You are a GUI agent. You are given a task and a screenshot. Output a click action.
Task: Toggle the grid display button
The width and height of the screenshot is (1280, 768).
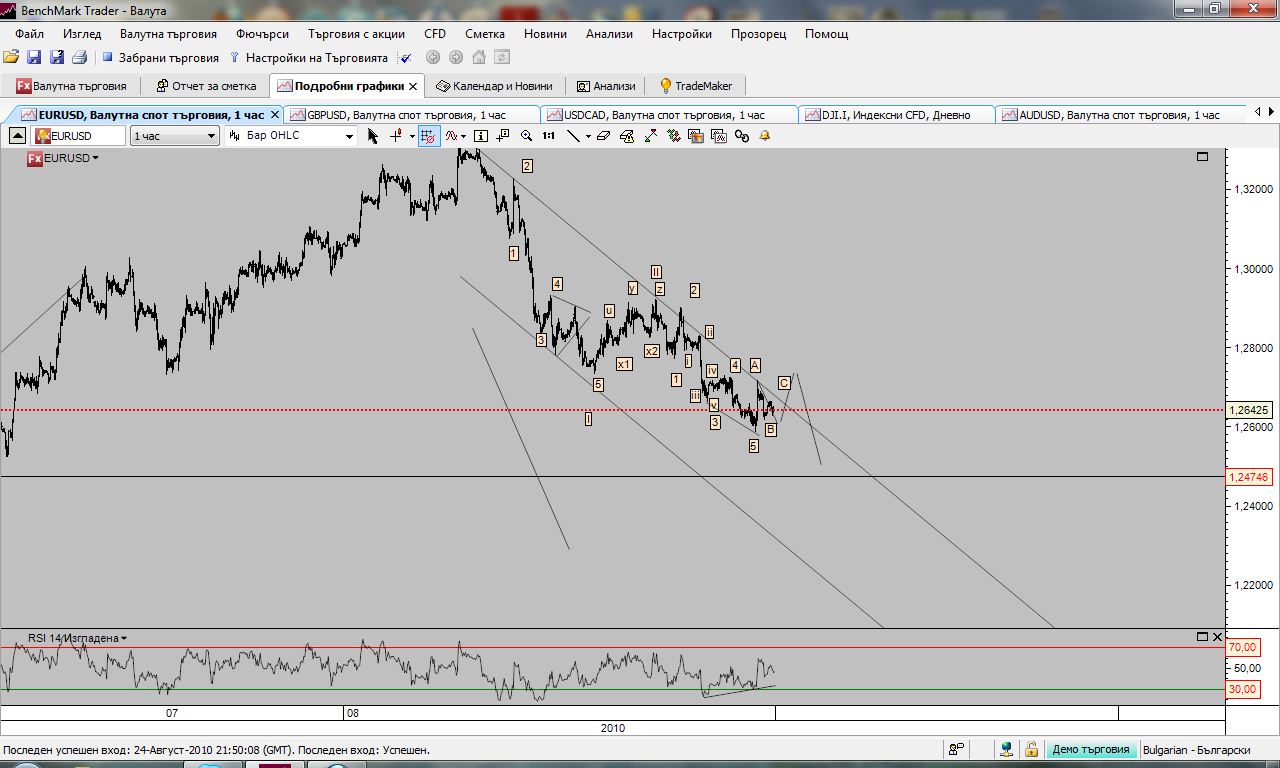[x=429, y=136]
